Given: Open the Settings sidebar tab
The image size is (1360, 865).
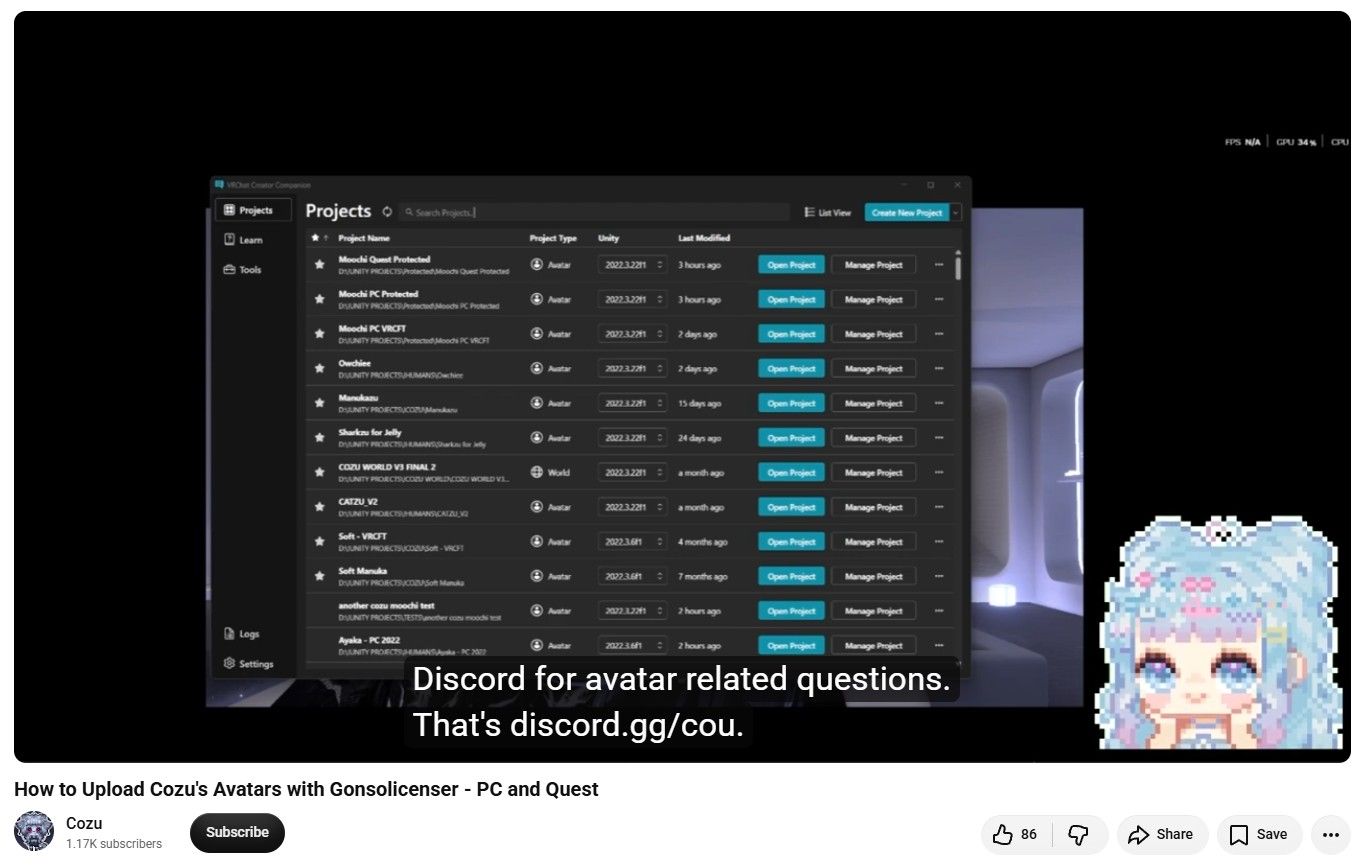Looking at the screenshot, I should pyautogui.click(x=249, y=664).
